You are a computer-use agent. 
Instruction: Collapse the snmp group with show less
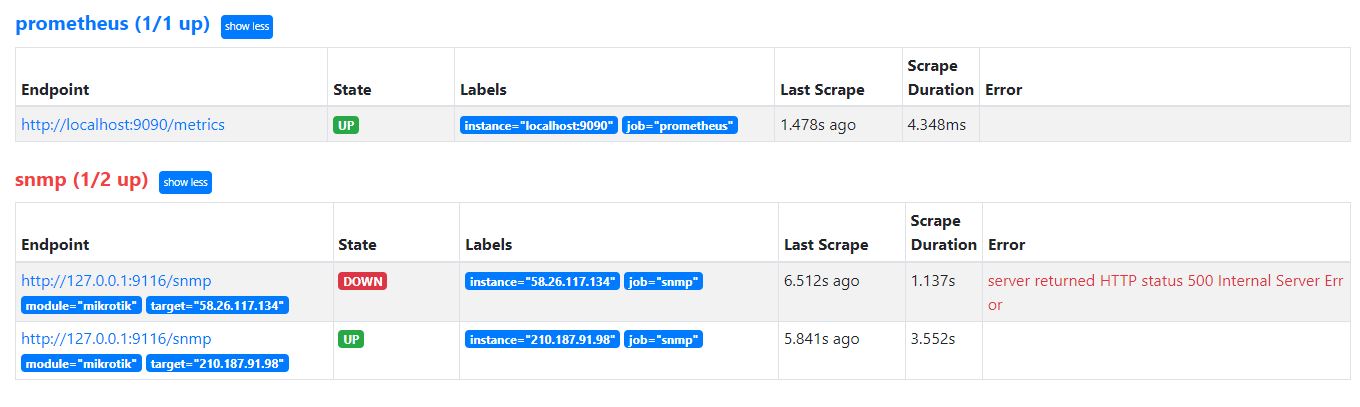(x=185, y=182)
